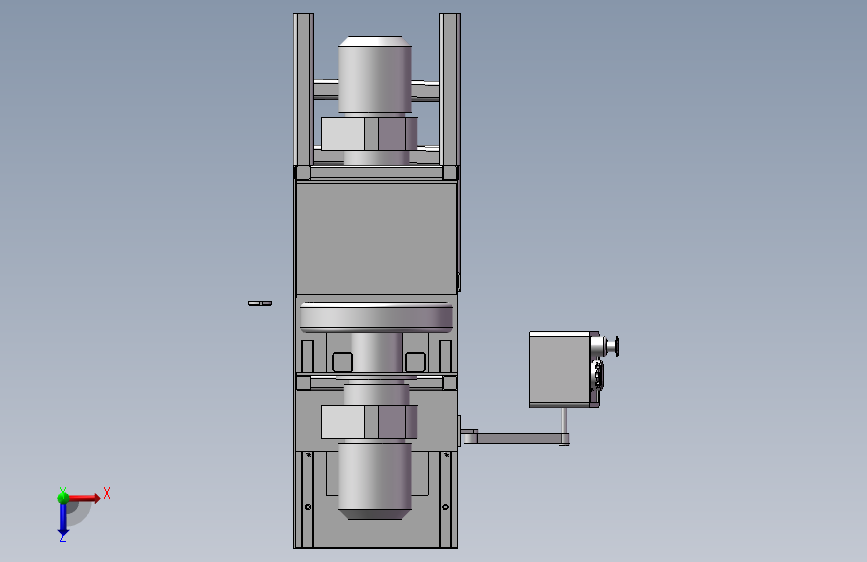Click the green Y origin ball of the triad
The image size is (867, 562).
tap(63, 498)
